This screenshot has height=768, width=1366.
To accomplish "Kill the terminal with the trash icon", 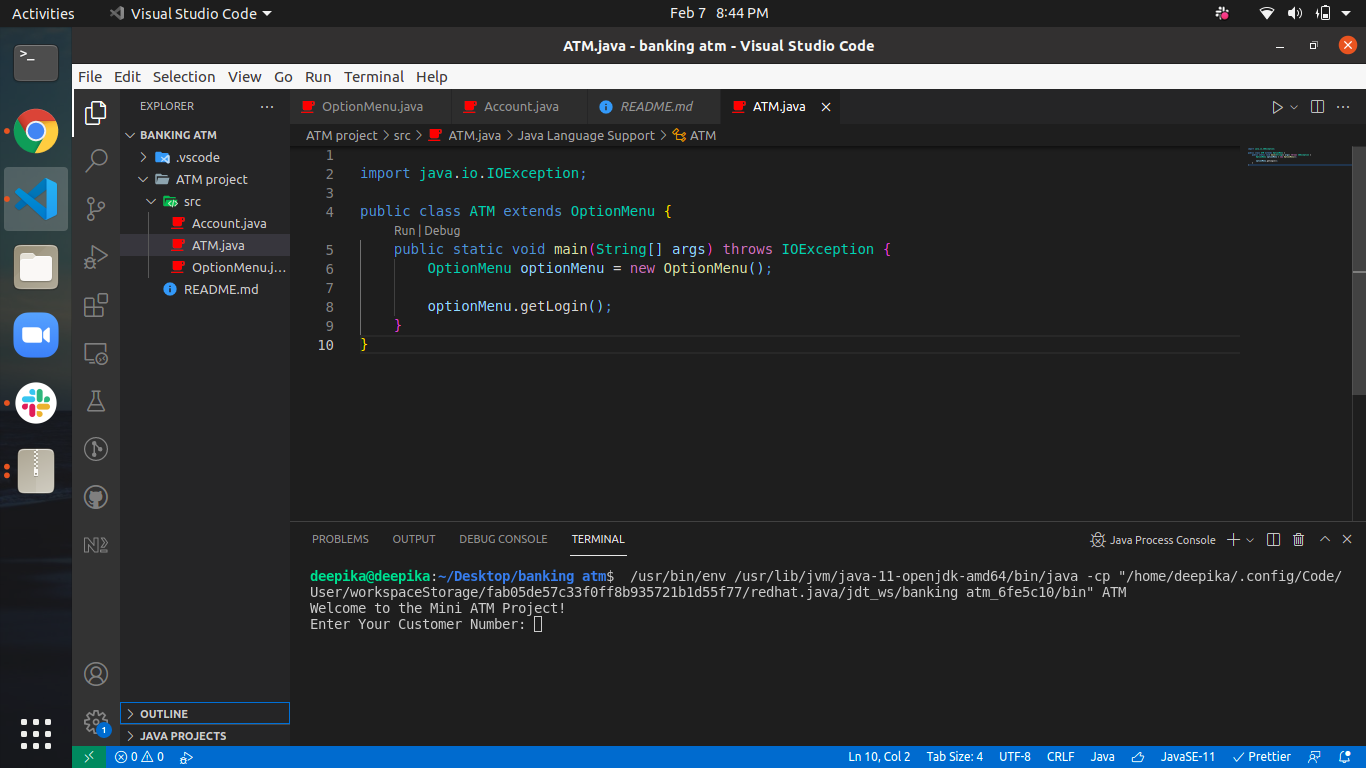I will point(1298,539).
